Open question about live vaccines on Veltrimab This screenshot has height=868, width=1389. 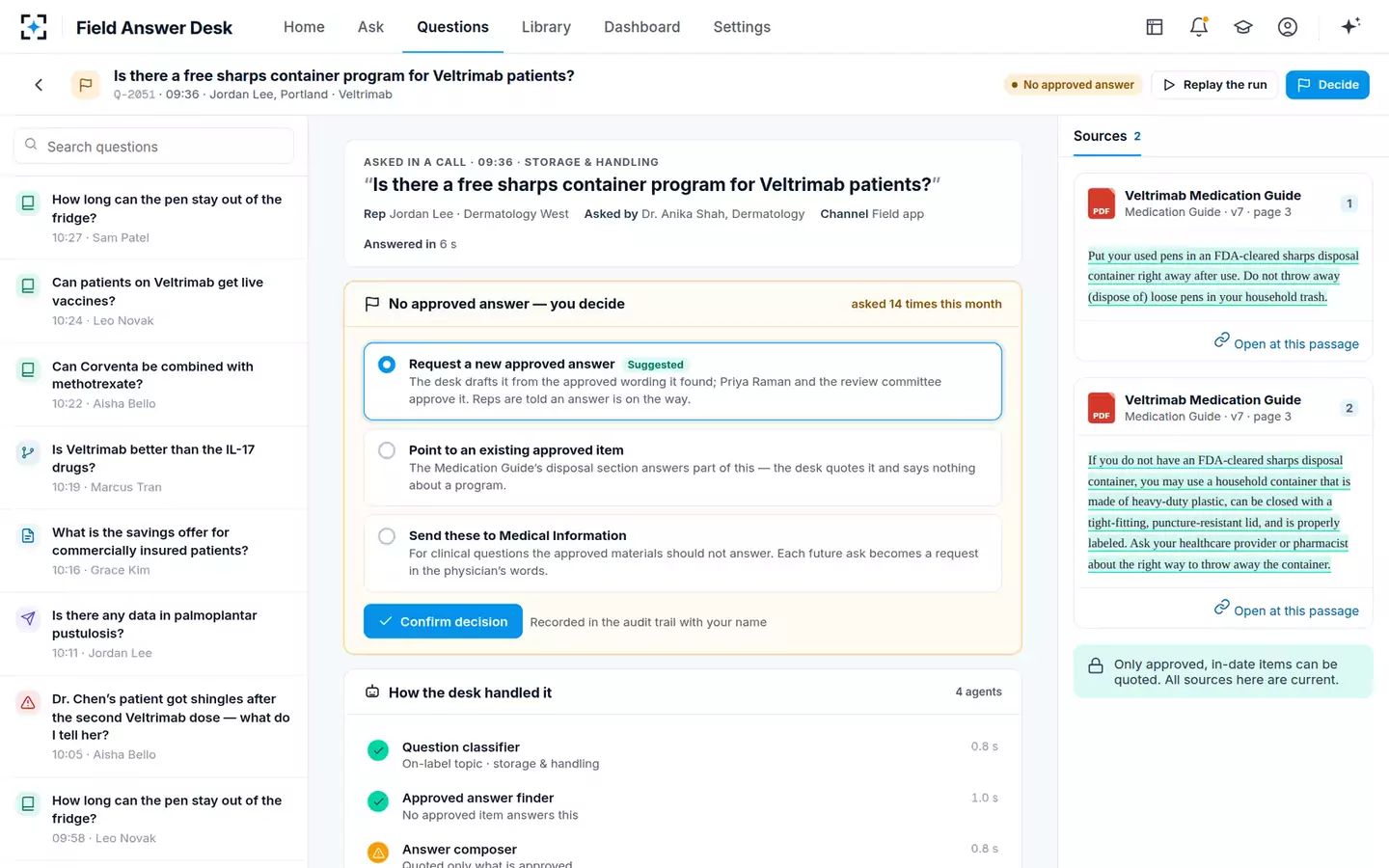tap(153, 301)
